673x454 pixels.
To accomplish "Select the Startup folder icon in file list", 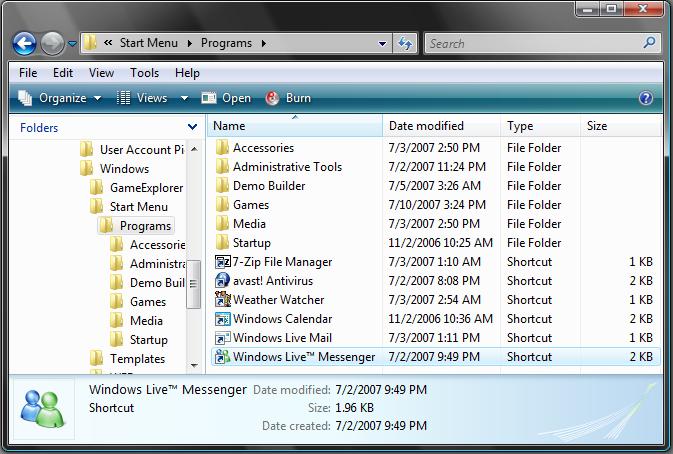I will click(x=222, y=242).
